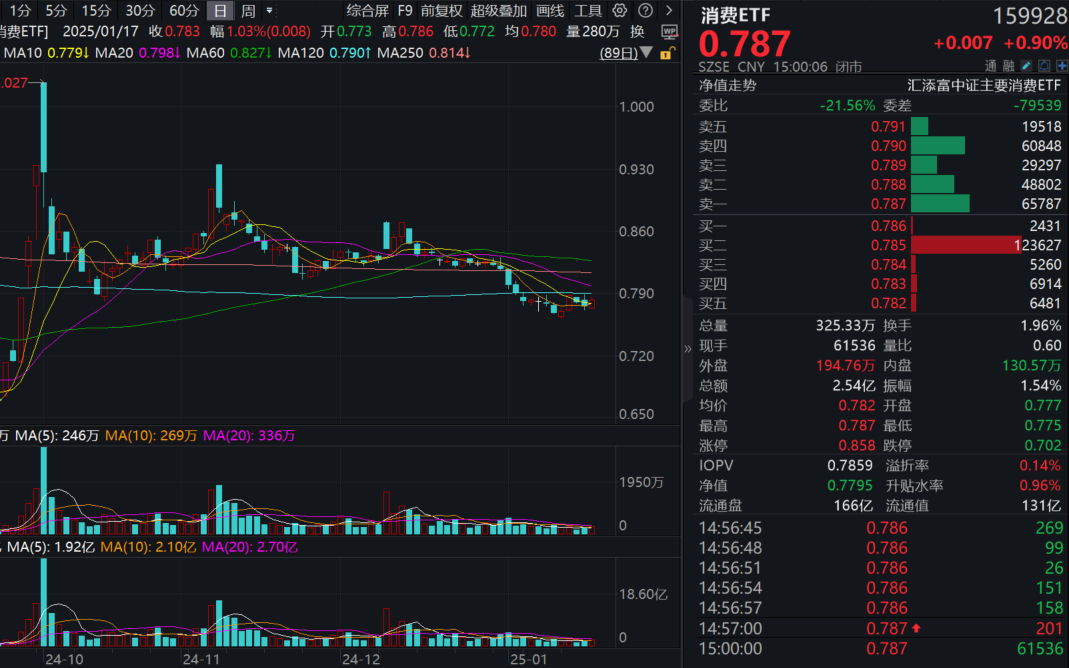Click the pencil edit icon near quote header
The image size is (1069, 668).
1026,65
